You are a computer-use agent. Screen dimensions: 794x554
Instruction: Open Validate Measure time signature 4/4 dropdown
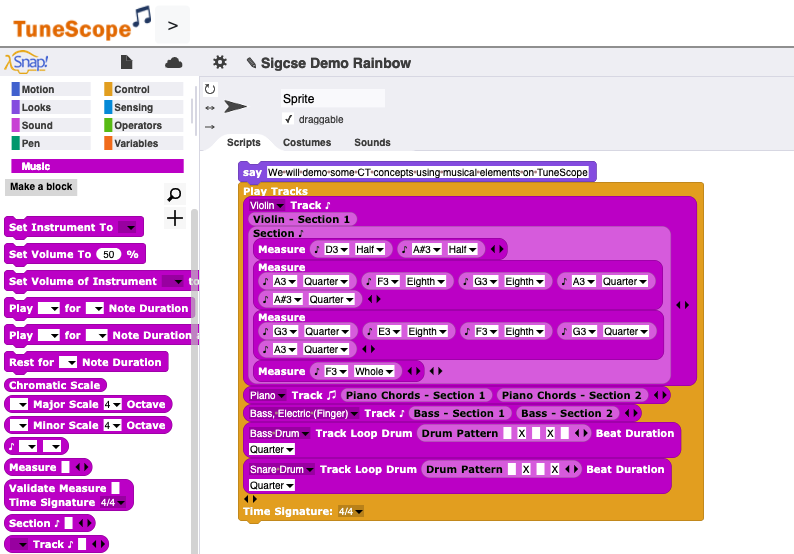point(112,503)
